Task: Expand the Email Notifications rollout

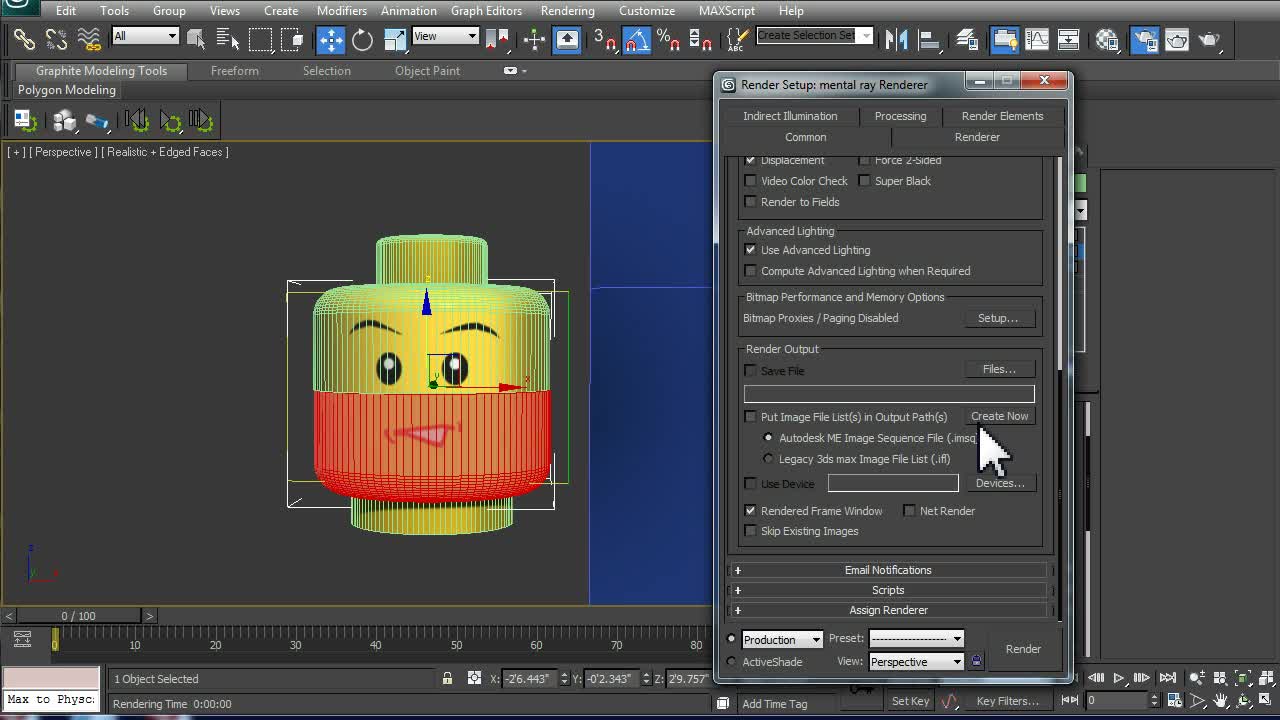Action: pyautogui.click(x=888, y=570)
